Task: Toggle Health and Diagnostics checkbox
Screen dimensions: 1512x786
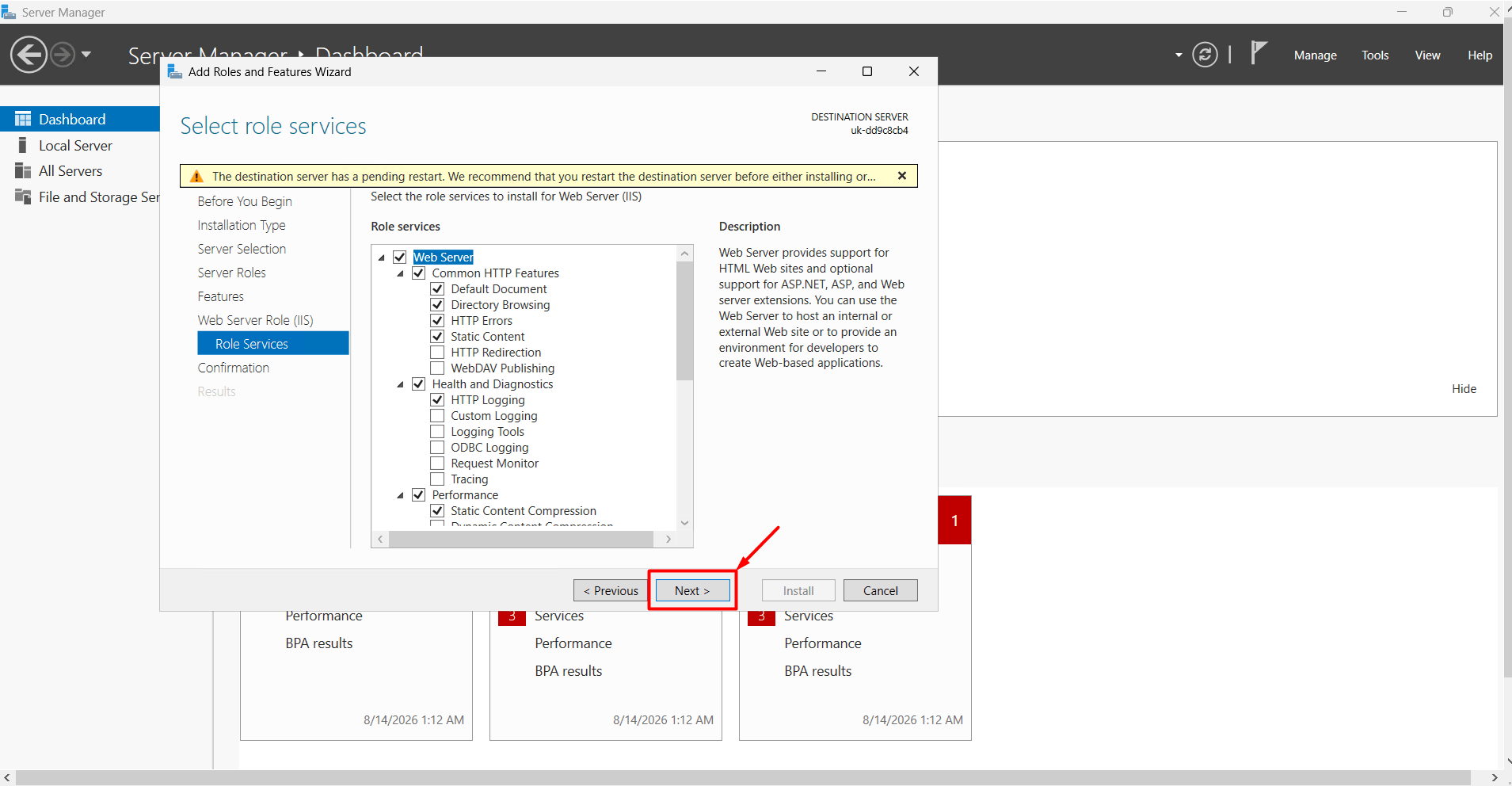Action: click(419, 384)
